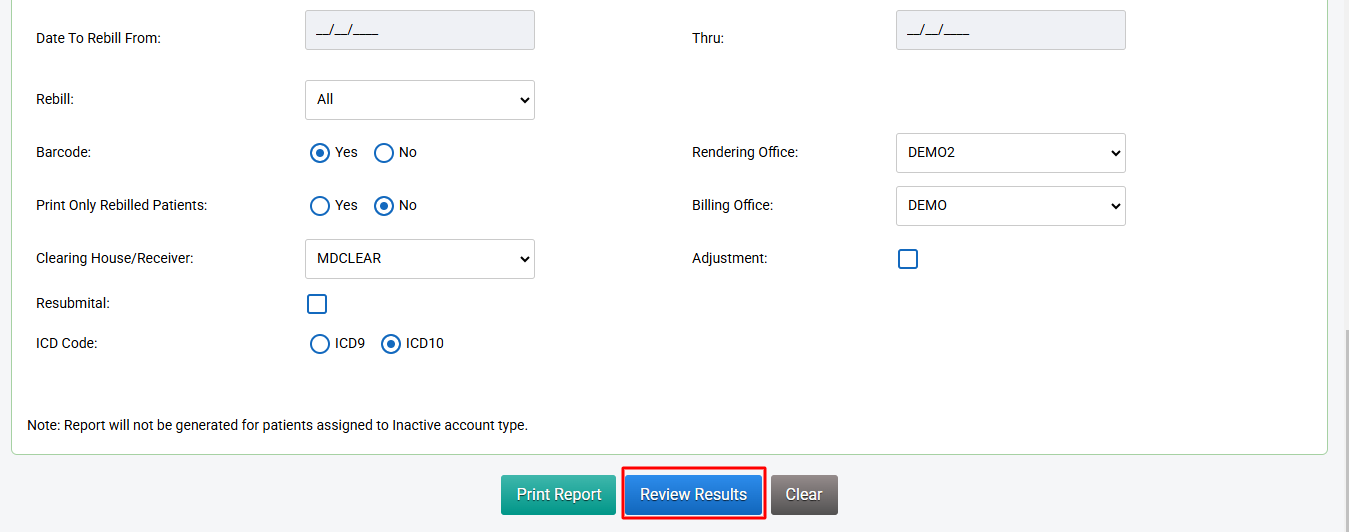Click the Review Results button
The image size is (1349, 532).
[693, 494]
